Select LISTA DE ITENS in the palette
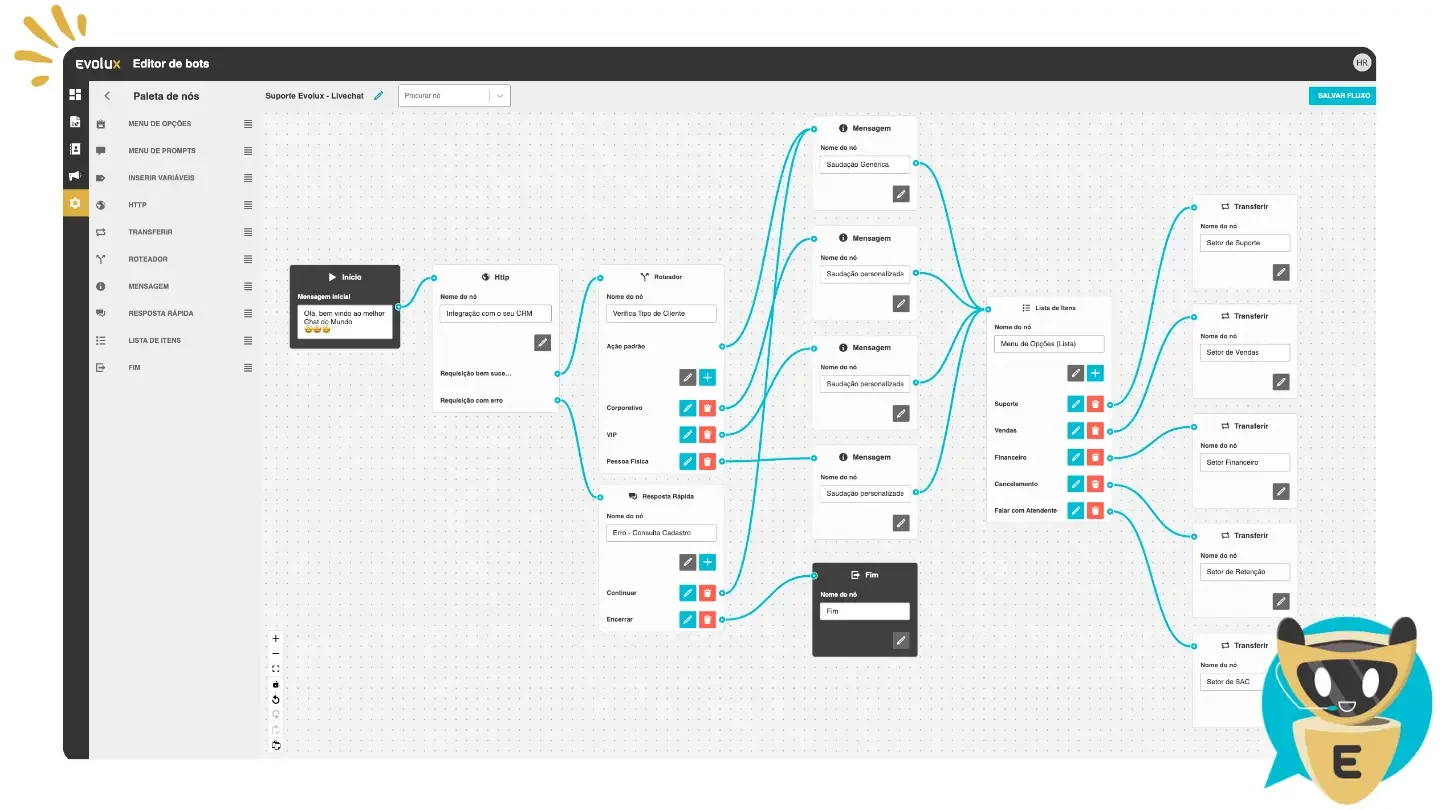This screenshot has width=1440, height=810. 154,341
